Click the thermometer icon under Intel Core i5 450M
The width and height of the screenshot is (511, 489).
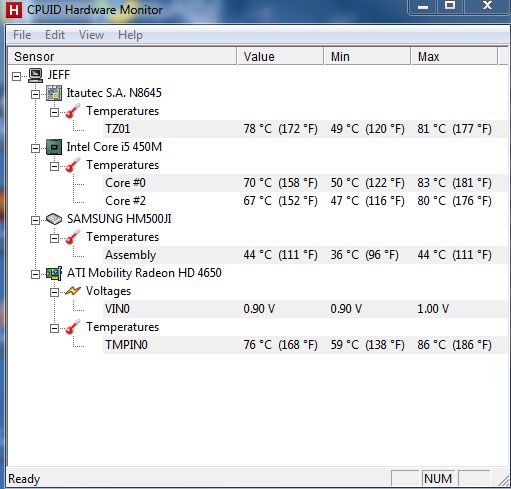click(73, 165)
